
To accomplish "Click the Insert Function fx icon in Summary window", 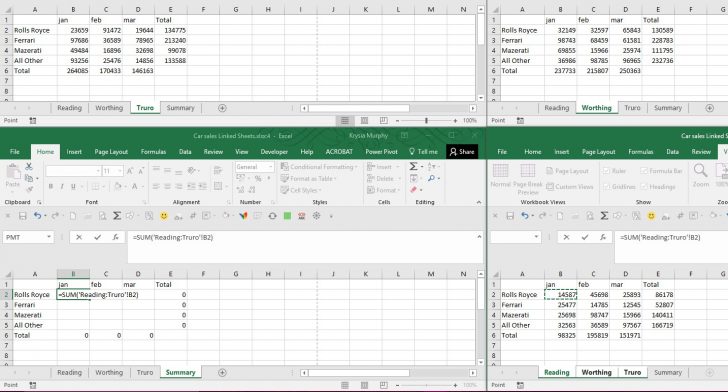I will click(116, 237).
